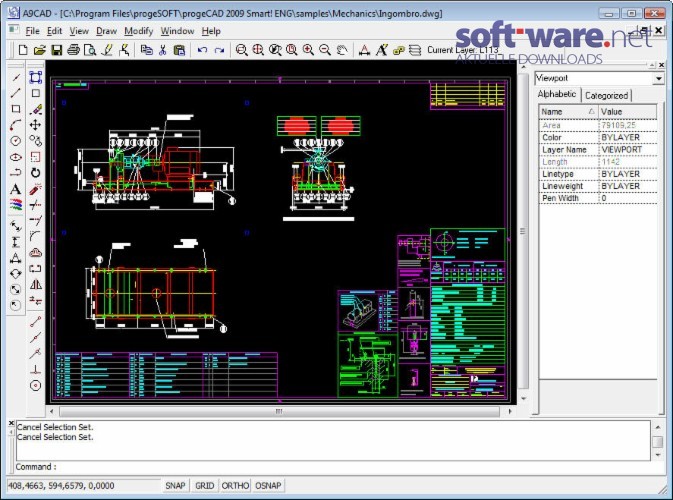
Task: Choose the Mirror tool
Action: click(35, 284)
